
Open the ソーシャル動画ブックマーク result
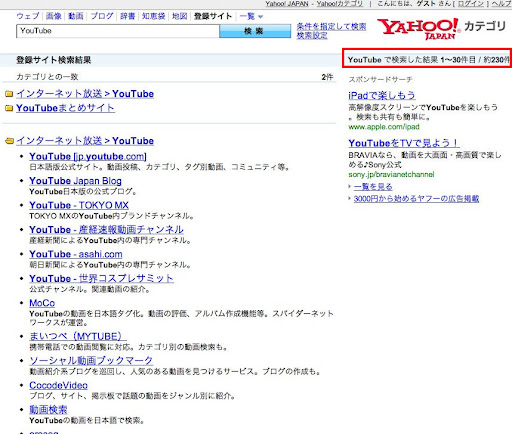91,360
